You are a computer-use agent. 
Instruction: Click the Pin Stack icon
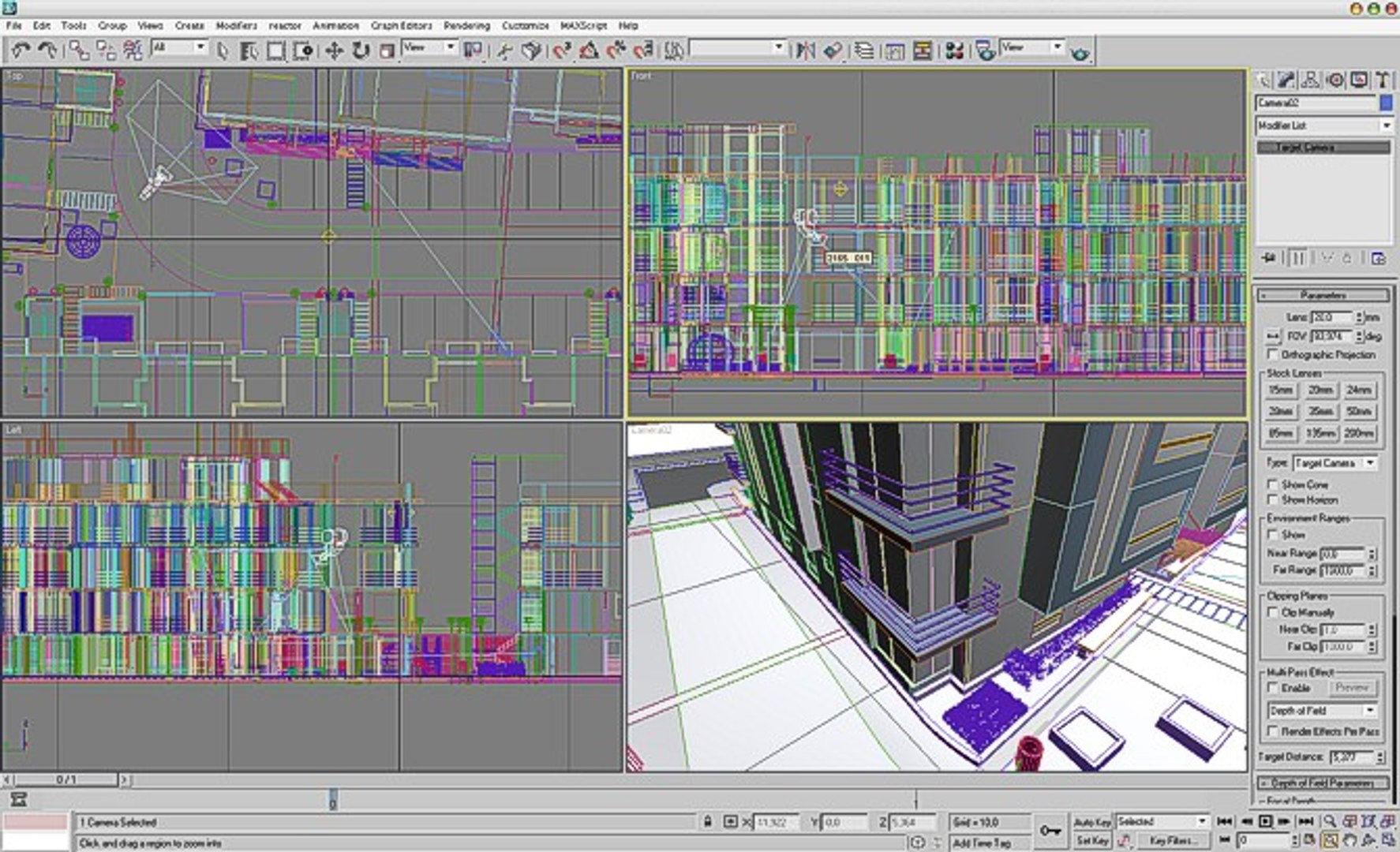click(1269, 258)
